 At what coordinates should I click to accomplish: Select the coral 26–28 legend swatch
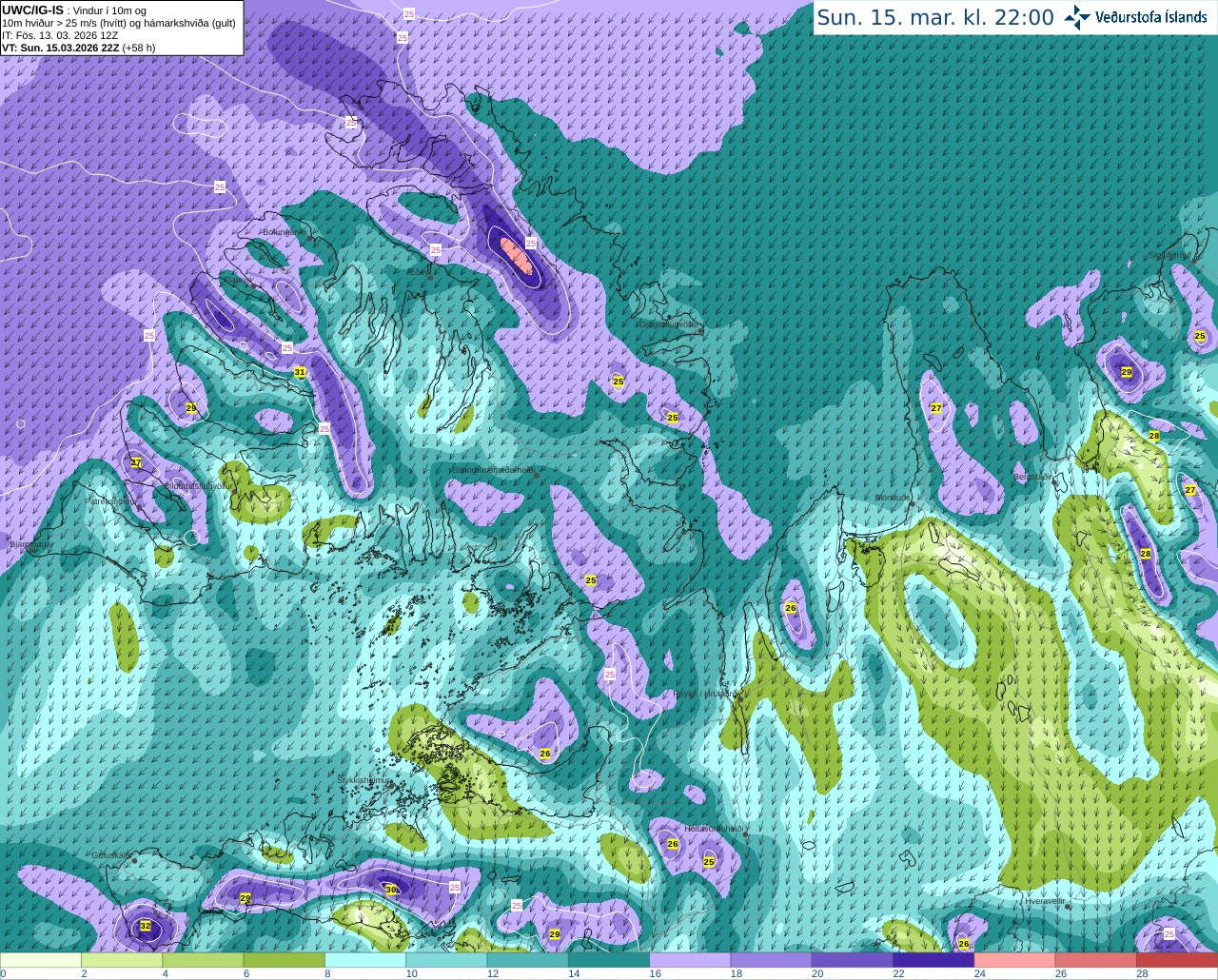click(x=1096, y=960)
